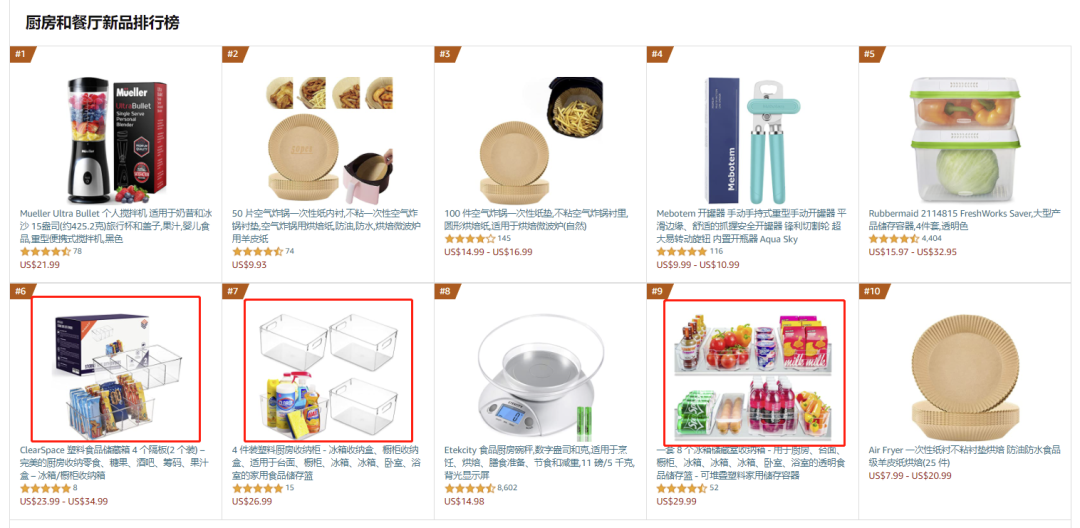Open the 145 reviews star rating
The width and height of the screenshot is (1080, 528).
pos(469,239)
